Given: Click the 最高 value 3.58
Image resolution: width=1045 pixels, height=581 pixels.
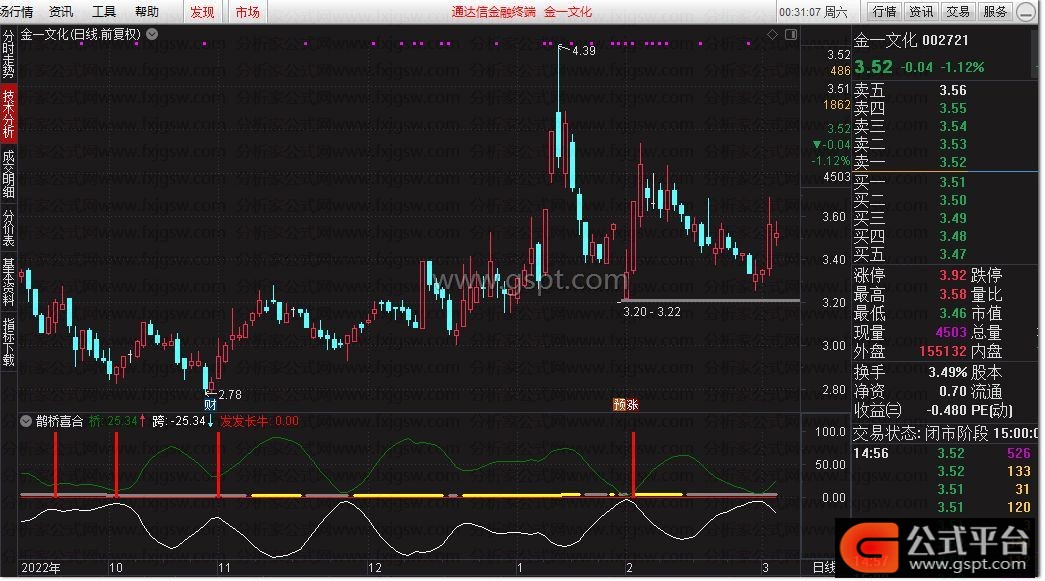Looking at the screenshot, I should pyautogui.click(x=953, y=294).
